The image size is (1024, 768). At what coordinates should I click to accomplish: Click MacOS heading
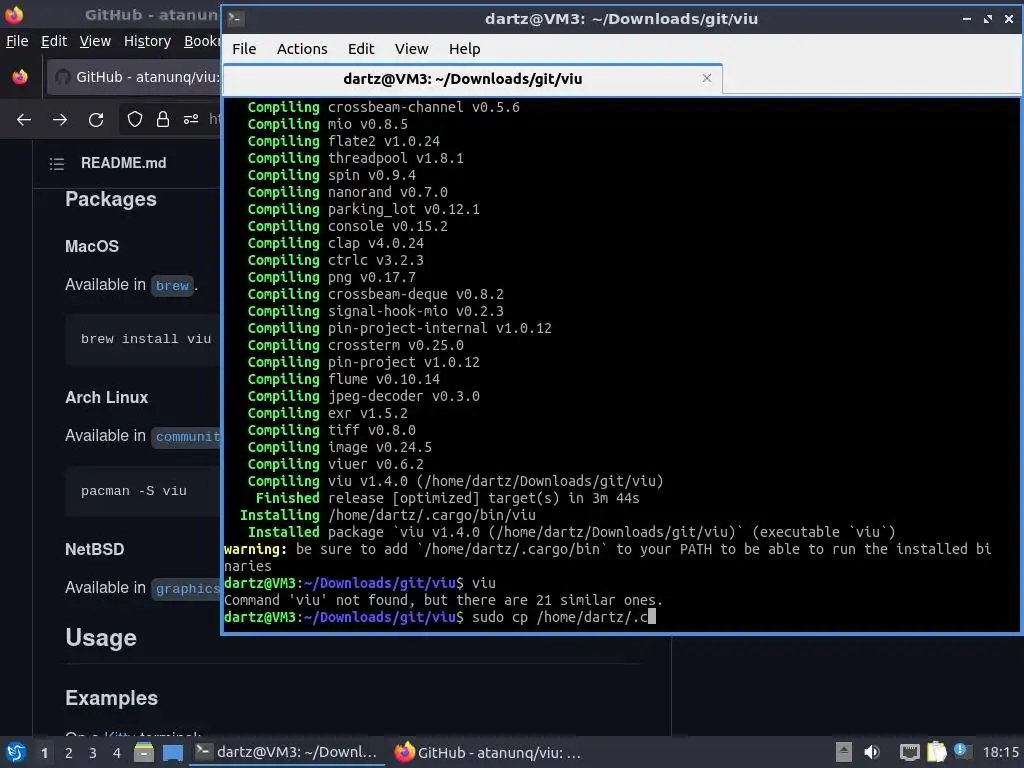click(92, 246)
